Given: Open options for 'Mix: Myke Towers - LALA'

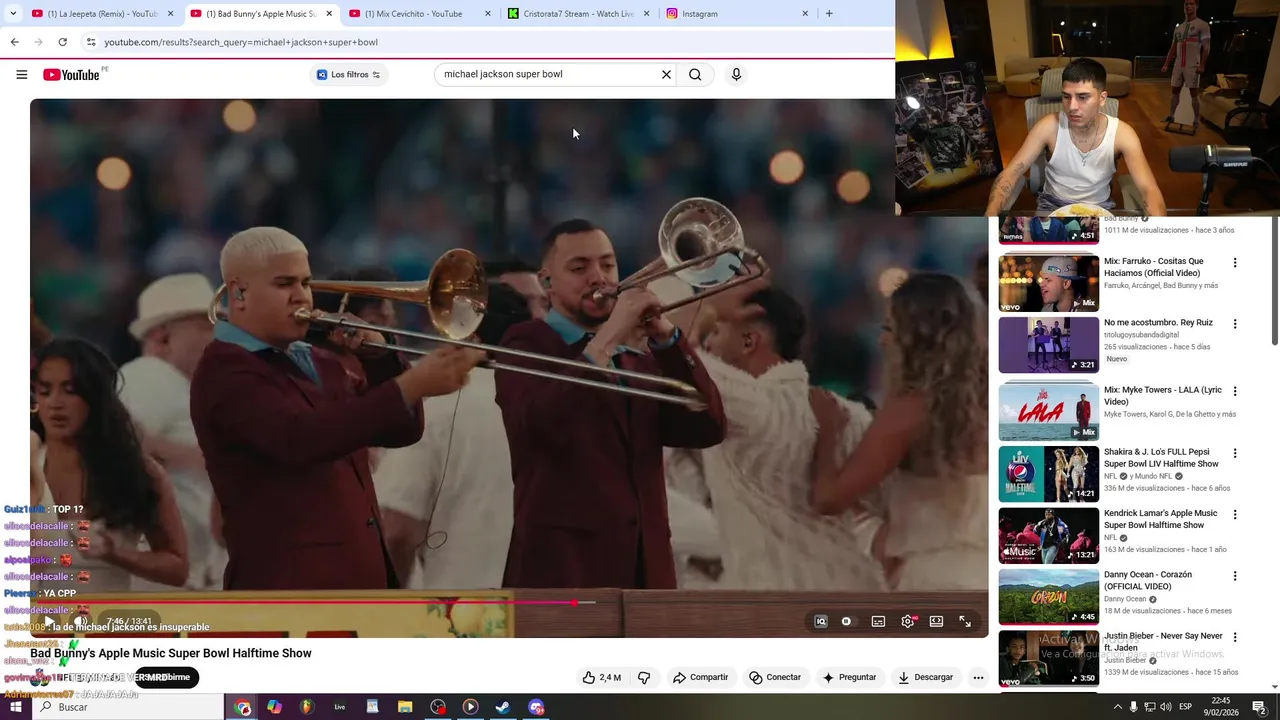Looking at the screenshot, I should point(1235,391).
